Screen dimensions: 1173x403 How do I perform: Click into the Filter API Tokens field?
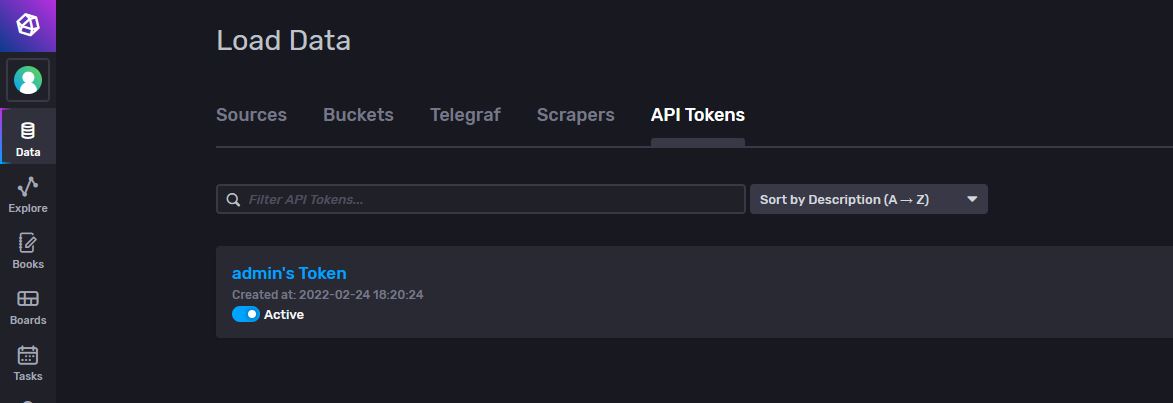pos(490,199)
